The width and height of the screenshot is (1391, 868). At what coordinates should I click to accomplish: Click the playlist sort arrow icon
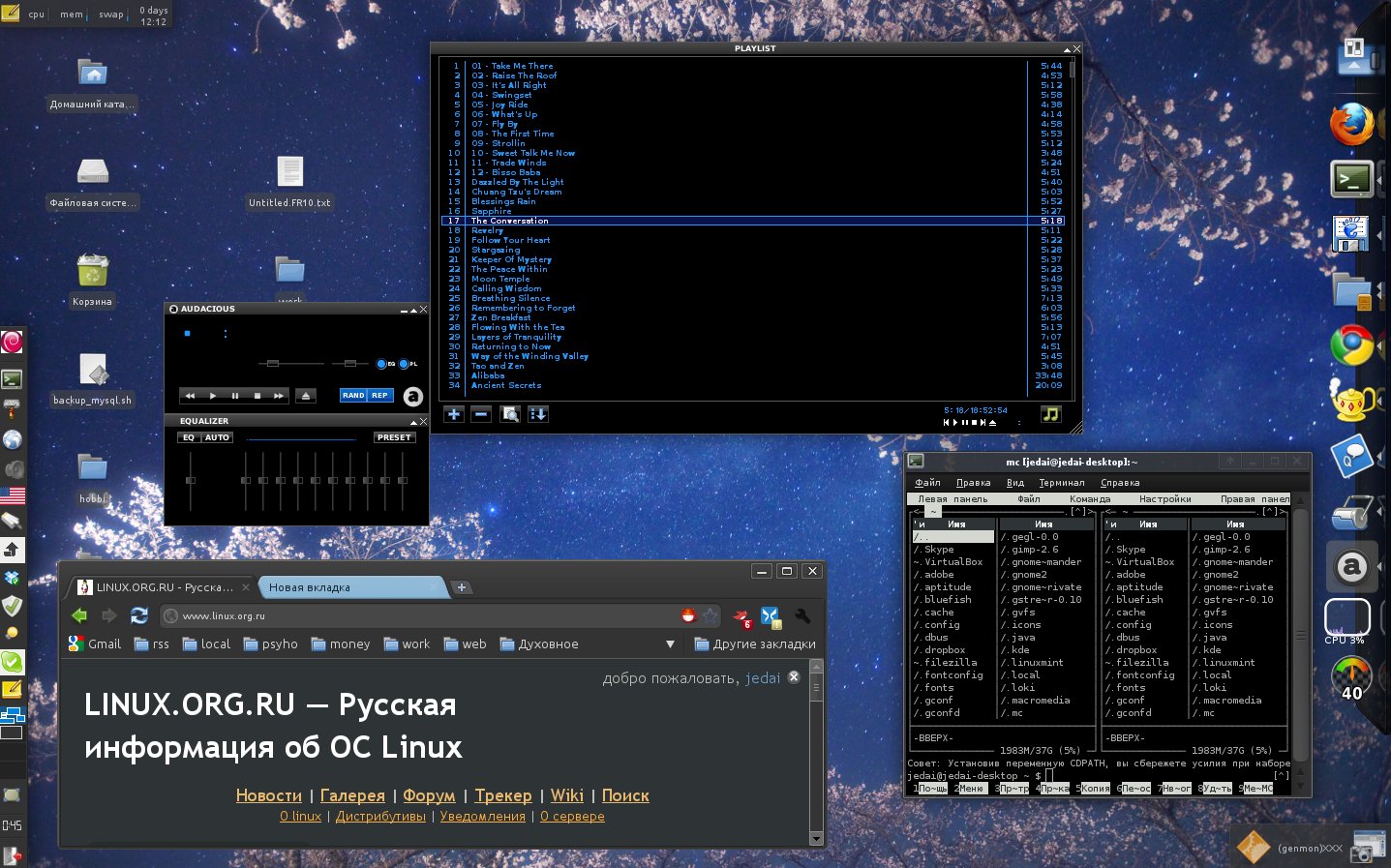click(538, 414)
